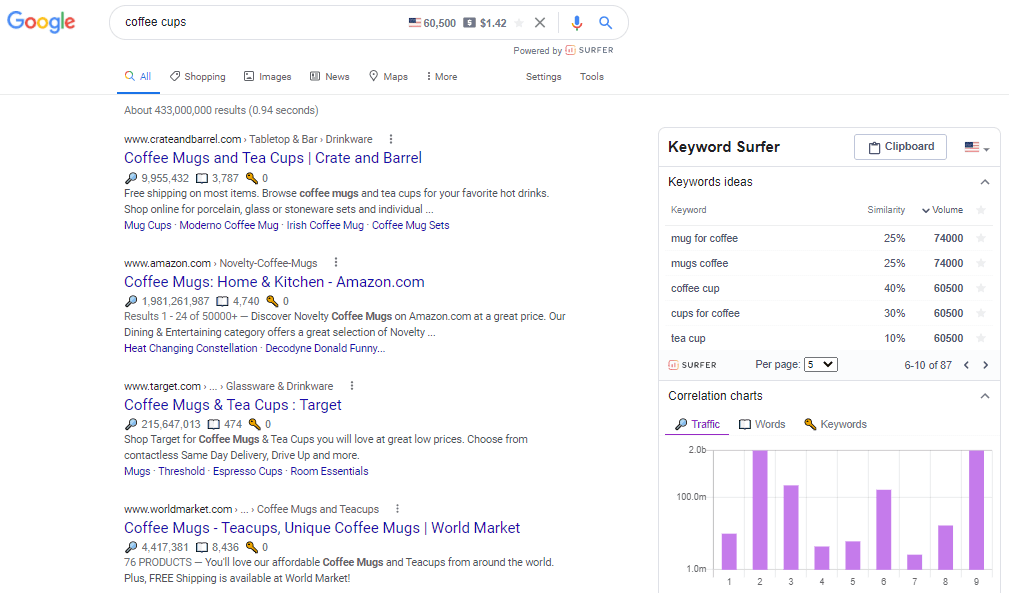
Task: Open the More search menu
Action: pos(441,77)
